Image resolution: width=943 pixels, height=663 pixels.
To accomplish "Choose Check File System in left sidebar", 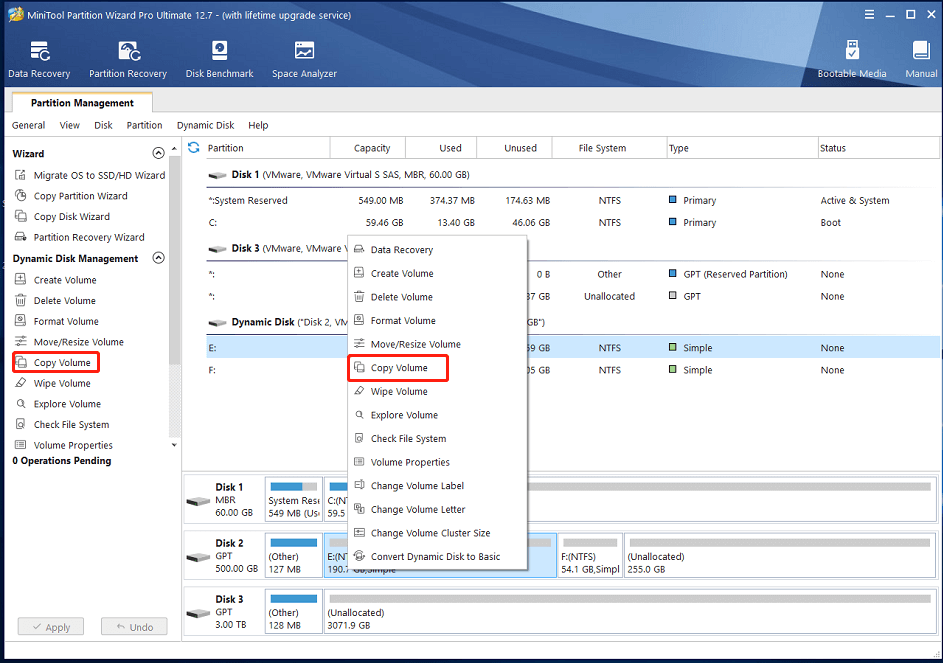I will (x=62, y=424).
